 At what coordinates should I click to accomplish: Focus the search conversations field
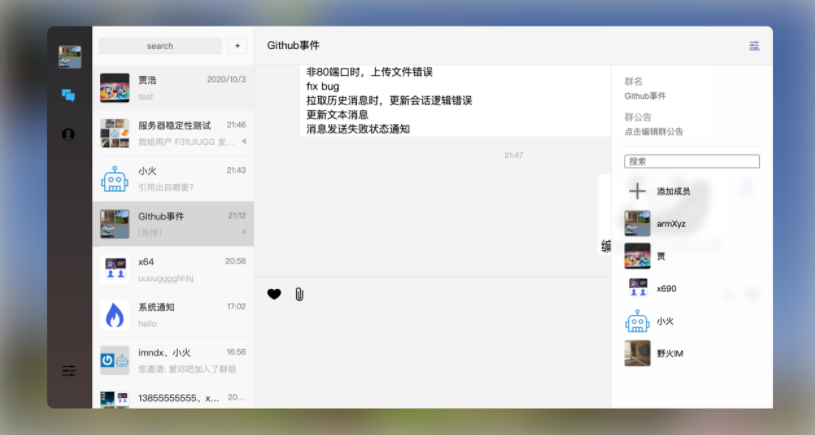160,46
